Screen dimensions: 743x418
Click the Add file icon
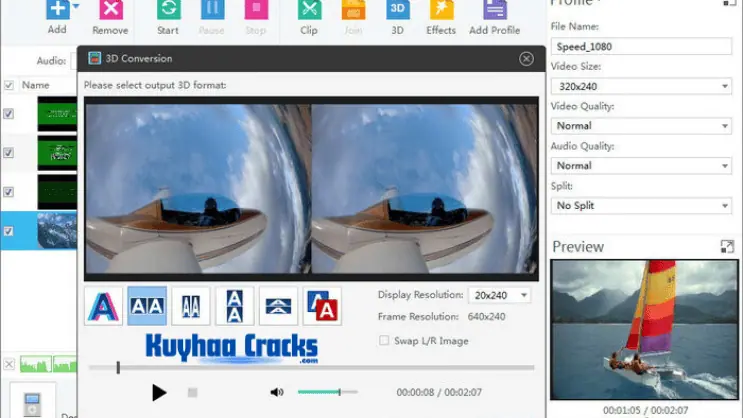[56, 11]
